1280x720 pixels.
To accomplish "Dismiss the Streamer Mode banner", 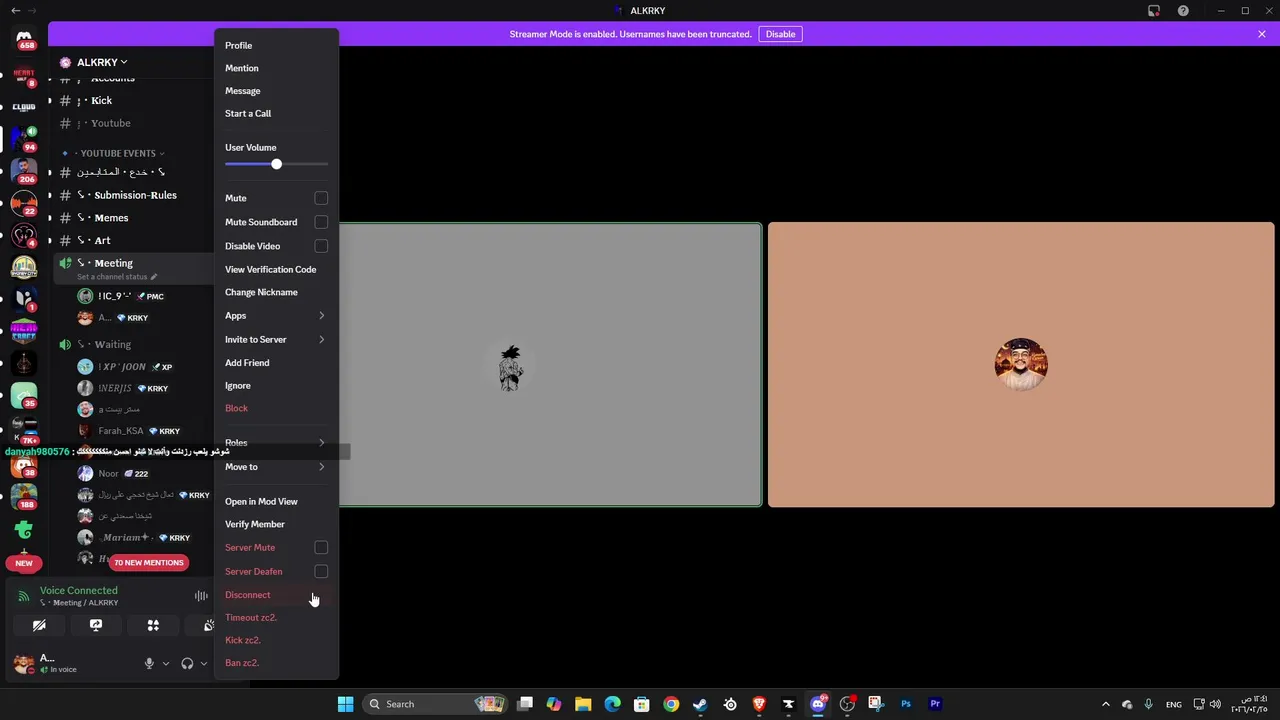I will point(1262,34).
